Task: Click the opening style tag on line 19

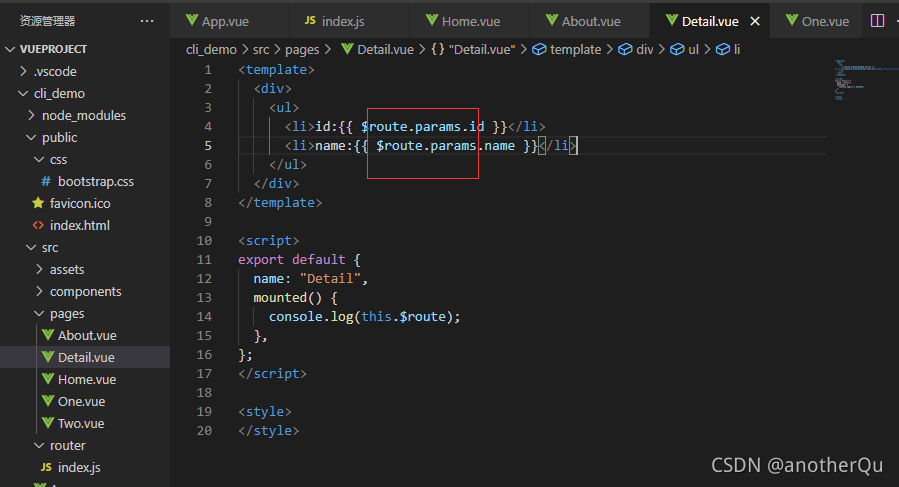Action: 265,412
